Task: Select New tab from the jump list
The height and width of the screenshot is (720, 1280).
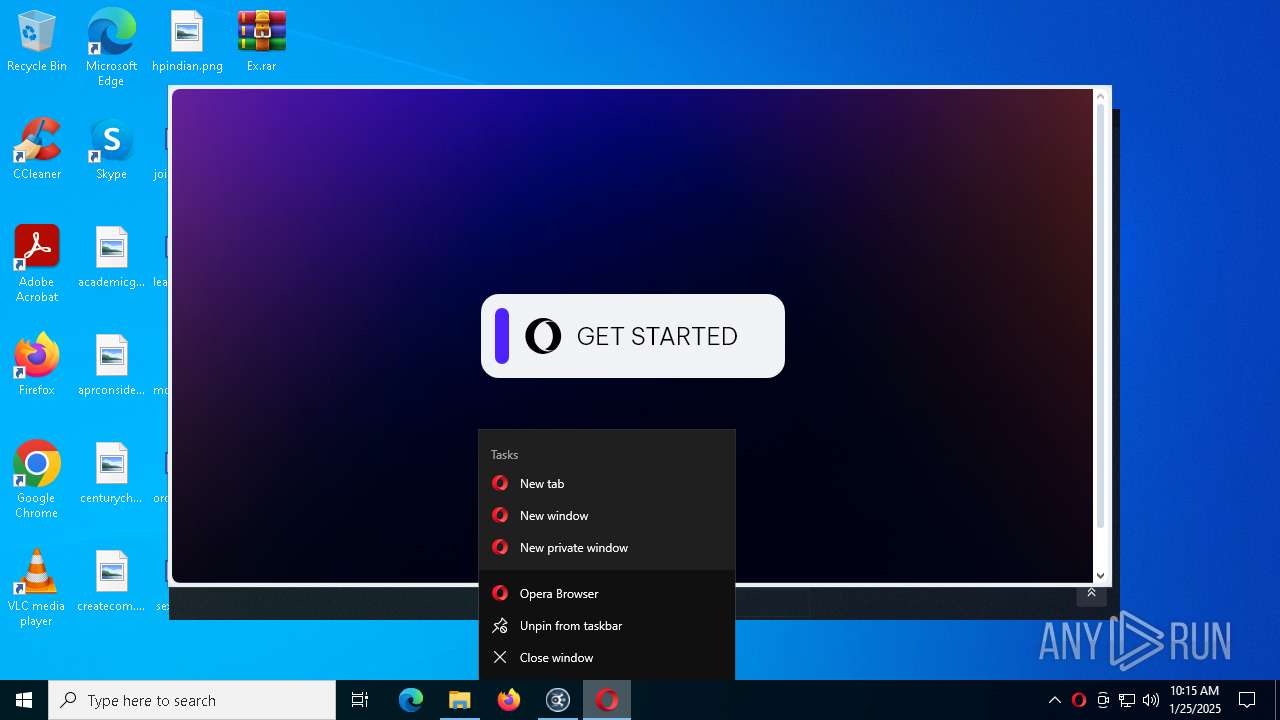Action: click(x=607, y=484)
